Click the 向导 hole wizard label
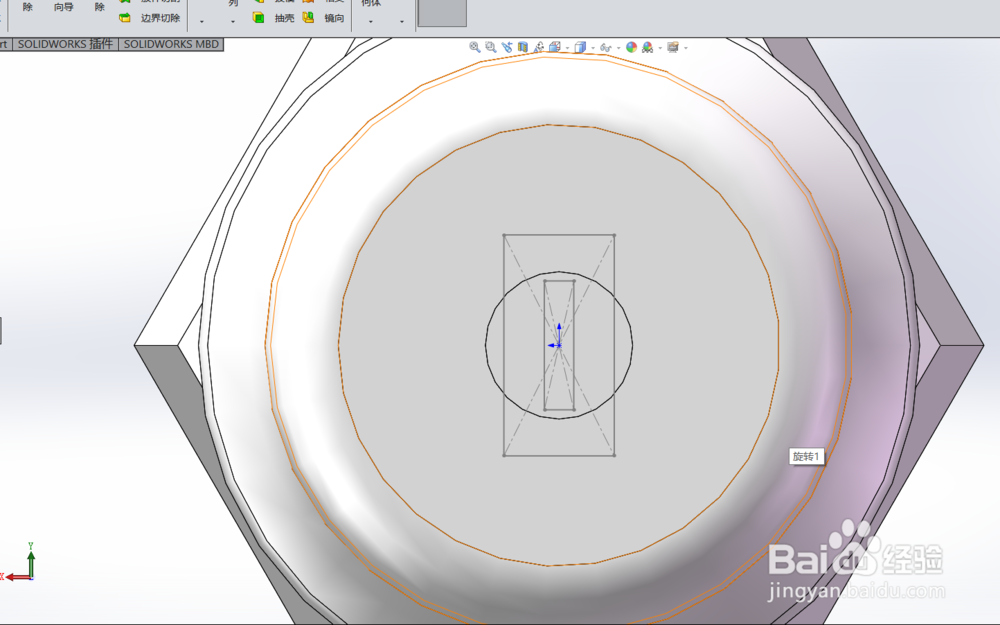Screen dimensions: 1000x625 pyautogui.click(x=64, y=7)
